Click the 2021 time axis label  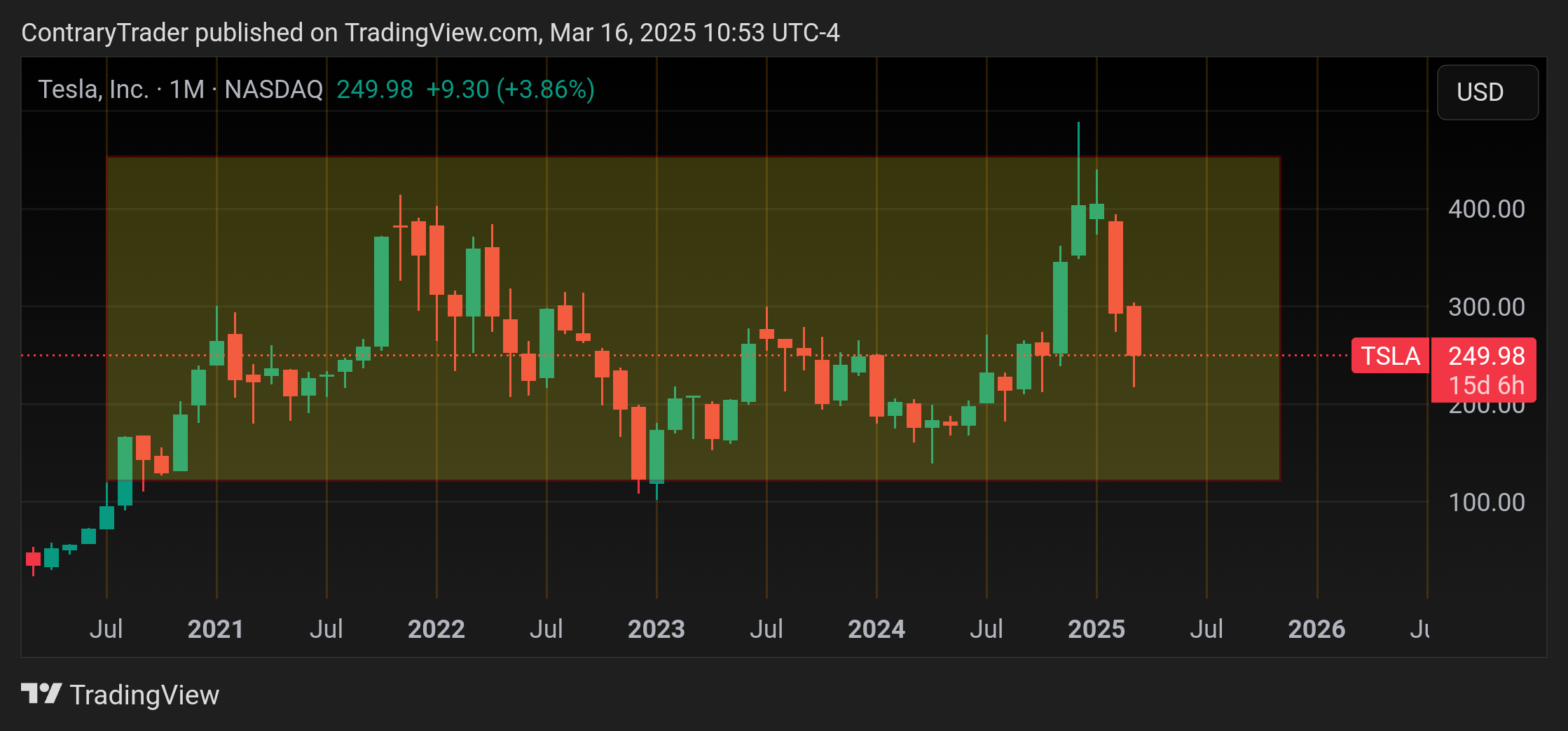[216, 629]
